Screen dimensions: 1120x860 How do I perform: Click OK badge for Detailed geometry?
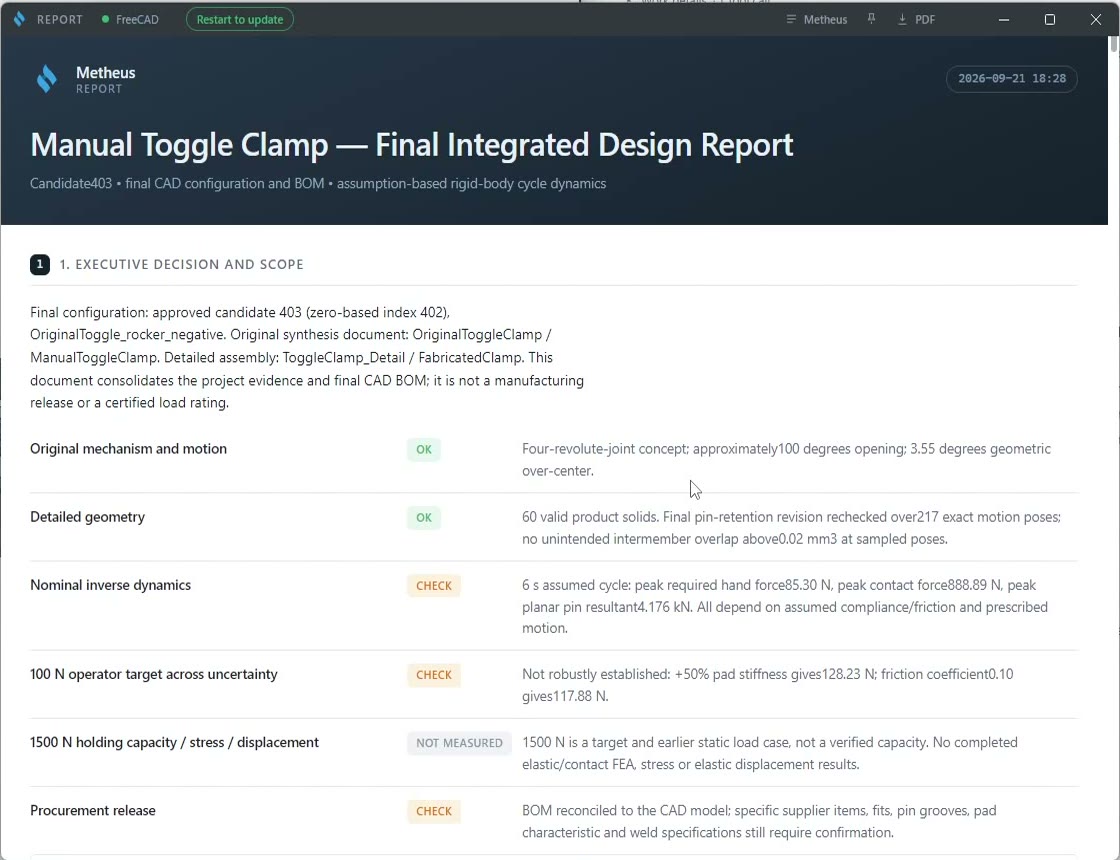coord(424,517)
